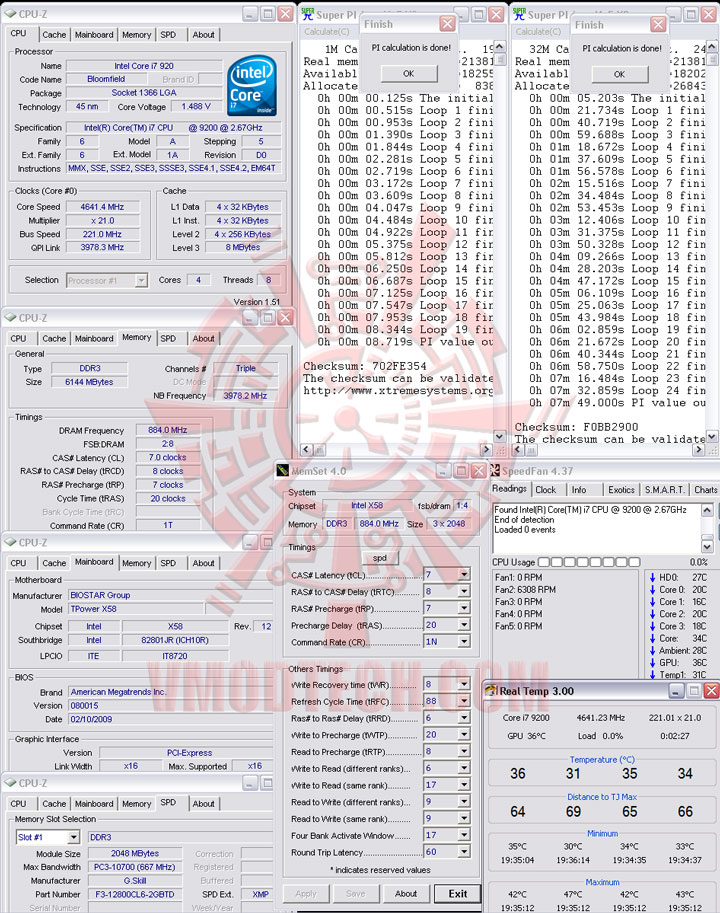The image size is (720, 913).
Task: Click the Core 2 temperature arrow icon in SpeedFan
Action: tap(652, 614)
